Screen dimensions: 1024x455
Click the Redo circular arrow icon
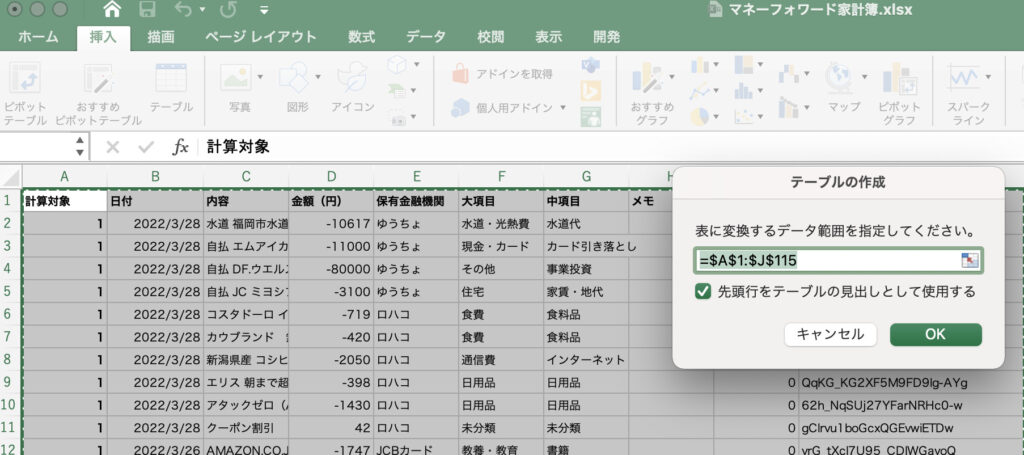229,10
